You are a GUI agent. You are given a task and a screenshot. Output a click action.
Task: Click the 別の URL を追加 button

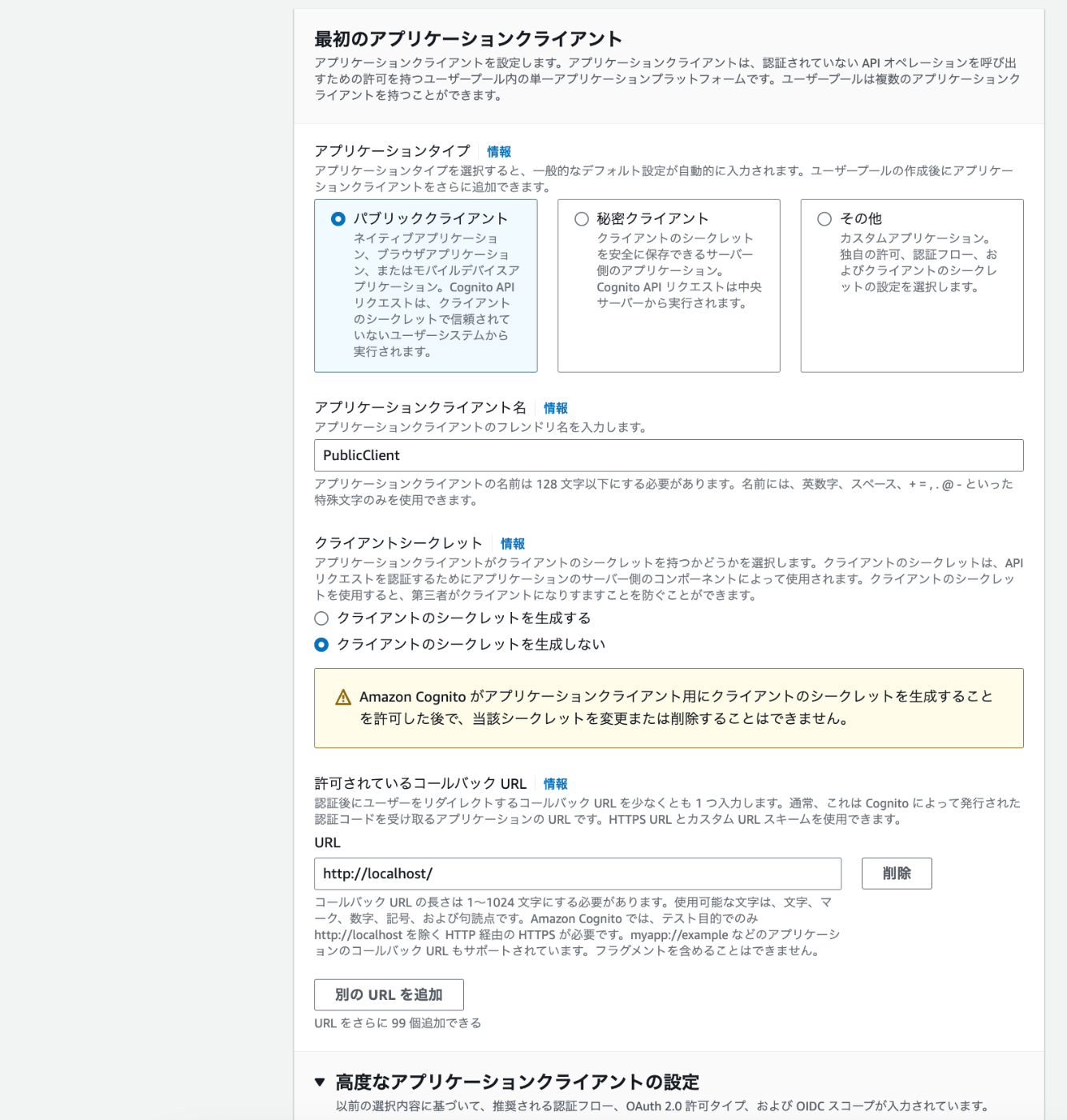coord(389,994)
